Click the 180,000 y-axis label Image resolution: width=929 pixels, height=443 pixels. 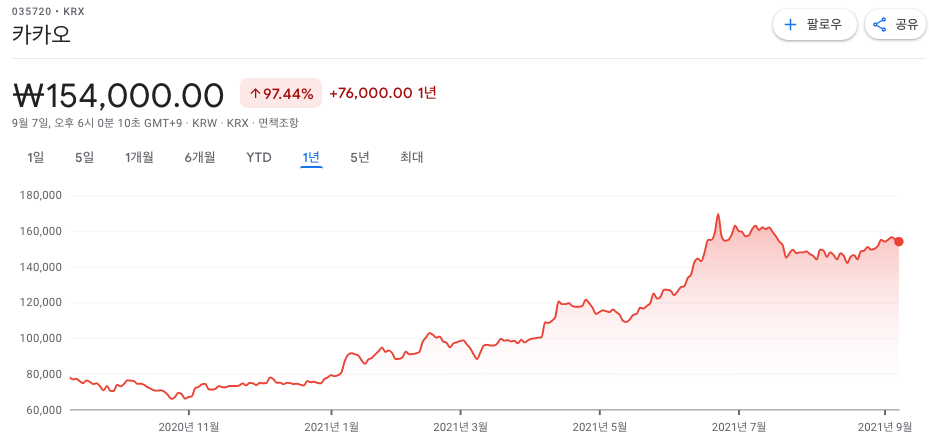tap(41, 195)
